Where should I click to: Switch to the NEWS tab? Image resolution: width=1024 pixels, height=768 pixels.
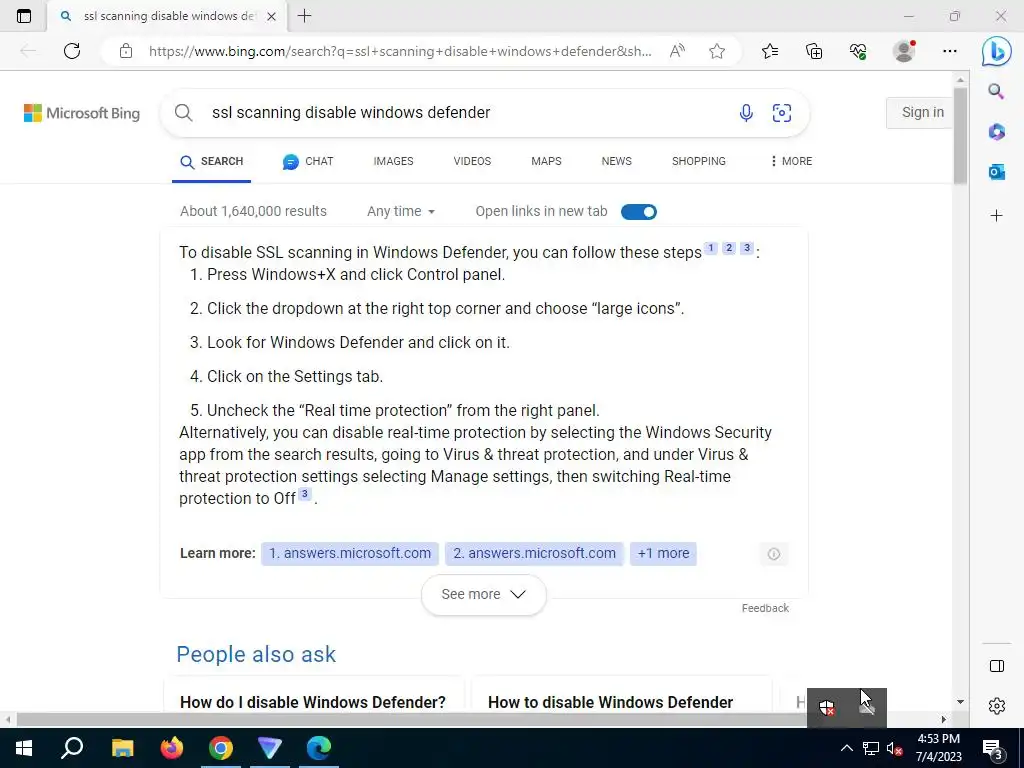coord(616,161)
